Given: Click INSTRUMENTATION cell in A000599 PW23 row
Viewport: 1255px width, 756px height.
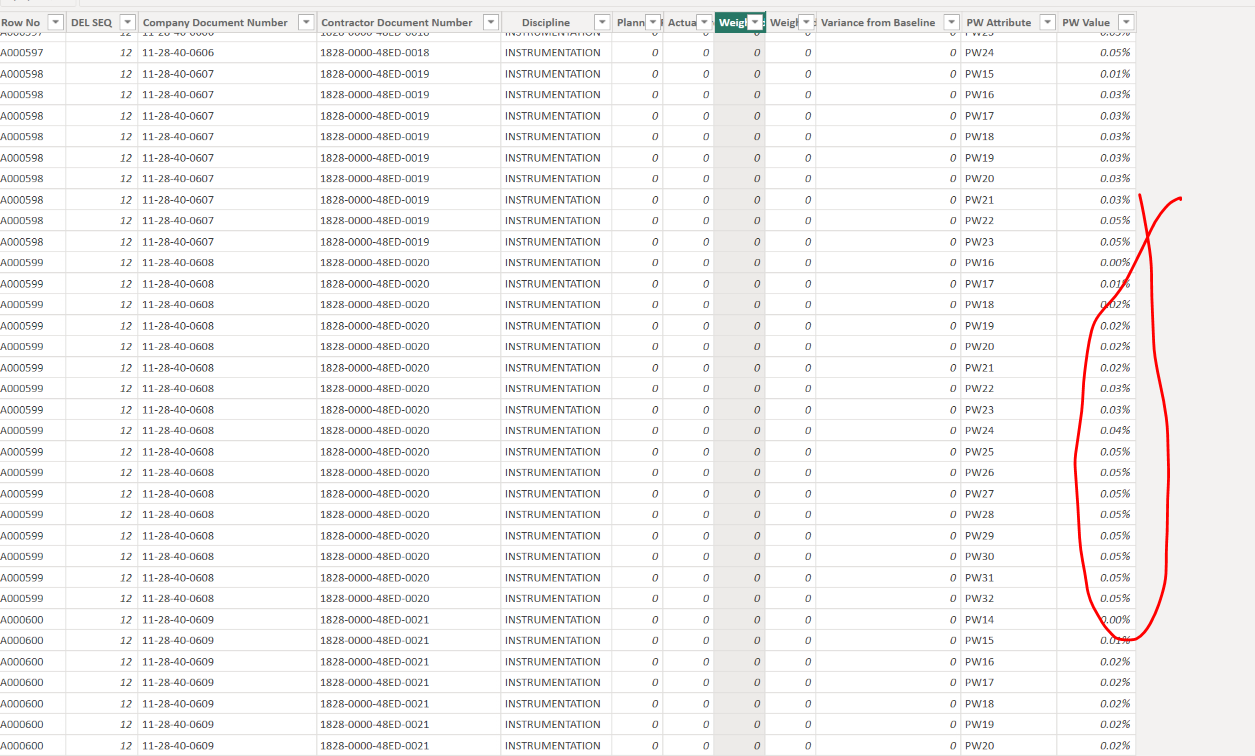Looking at the screenshot, I should tap(556, 410).
